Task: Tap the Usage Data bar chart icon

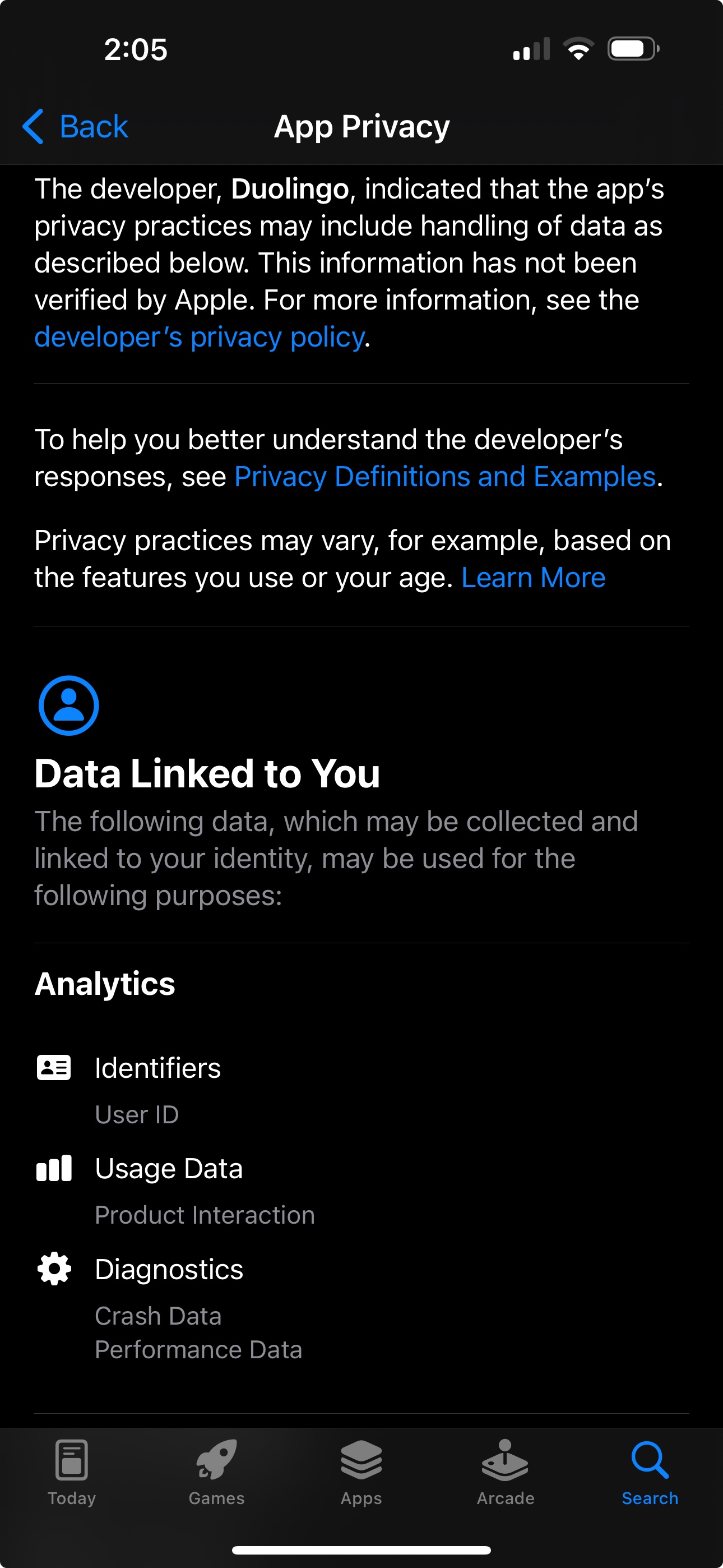Action: [54, 1168]
